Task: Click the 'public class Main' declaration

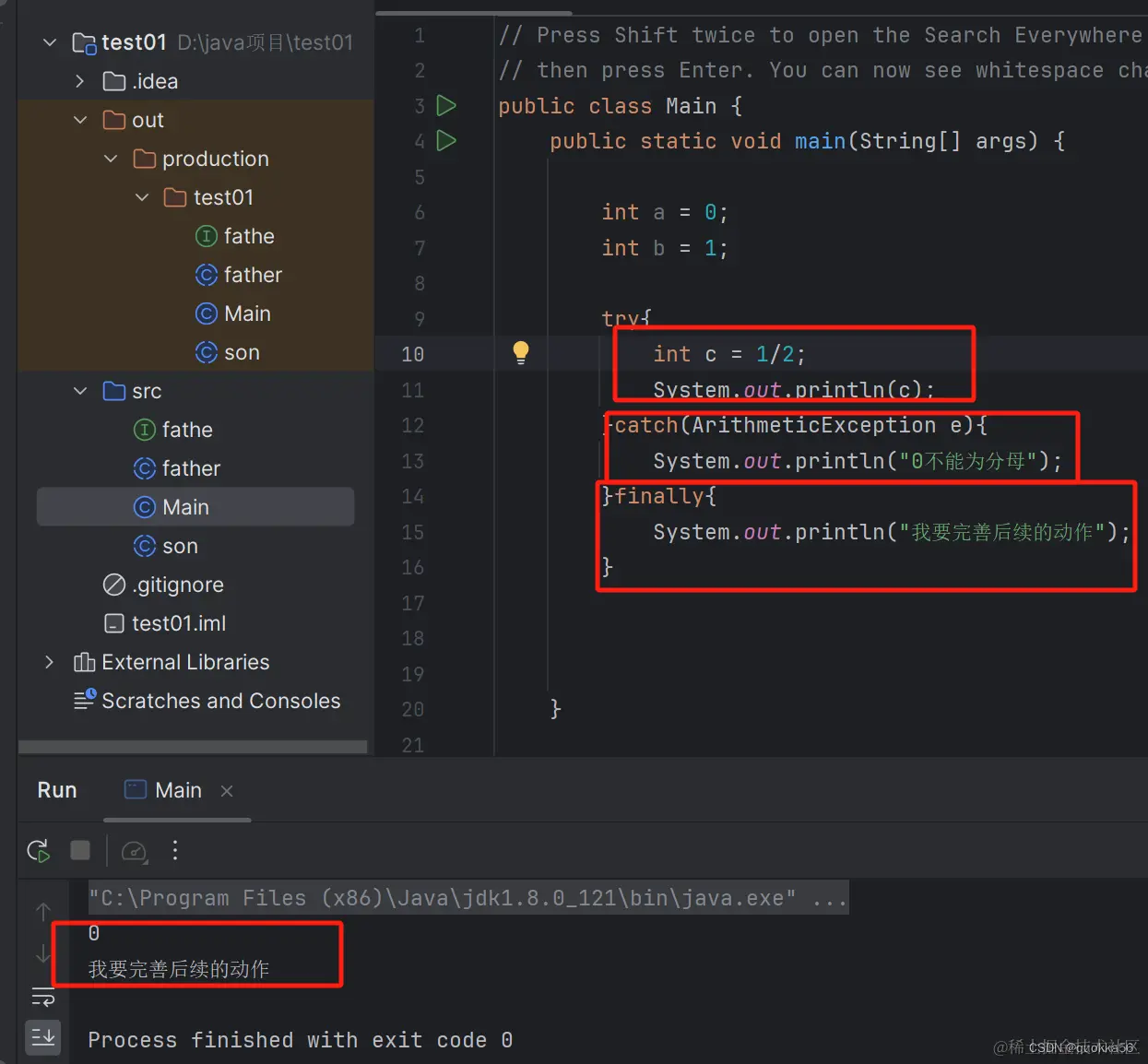Action: tap(621, 106)
